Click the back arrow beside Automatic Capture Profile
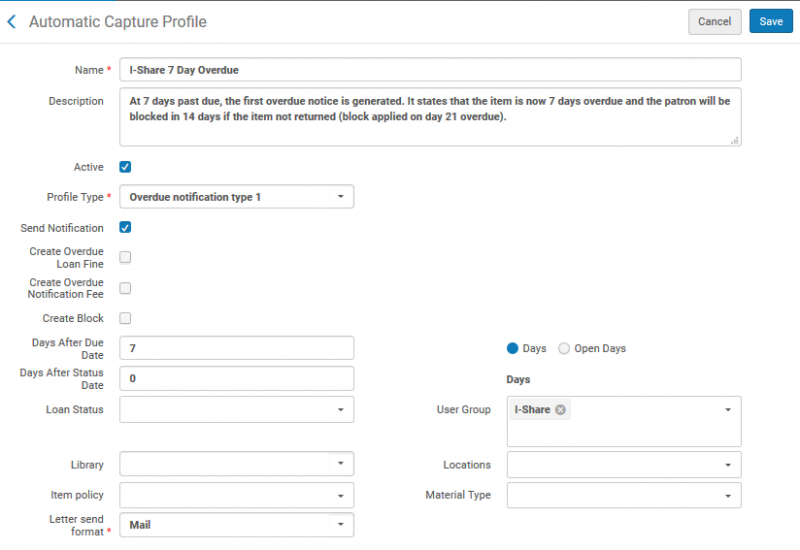800x550 pixels. point(12,21)
